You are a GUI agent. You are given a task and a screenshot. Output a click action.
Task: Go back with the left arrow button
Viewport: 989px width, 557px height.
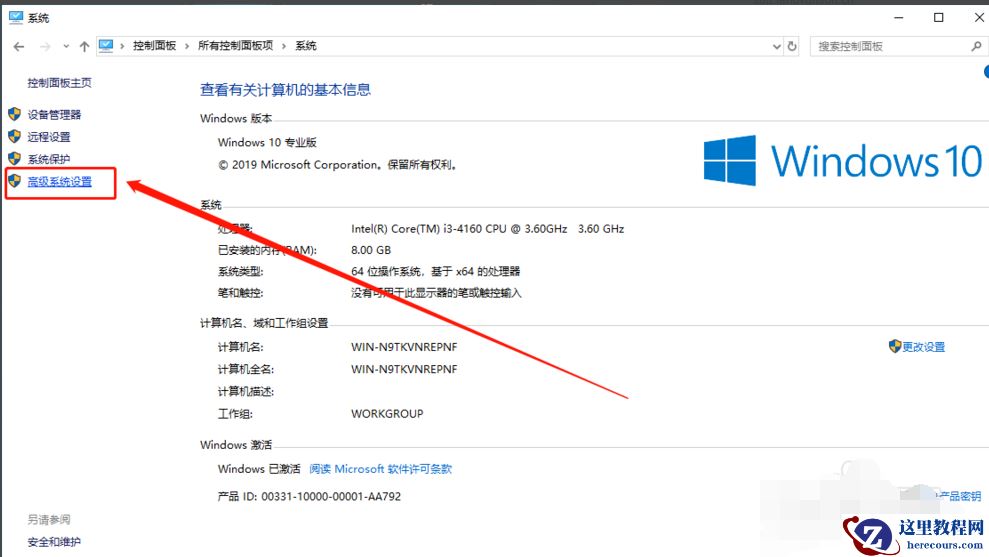(x=19, y=46)
